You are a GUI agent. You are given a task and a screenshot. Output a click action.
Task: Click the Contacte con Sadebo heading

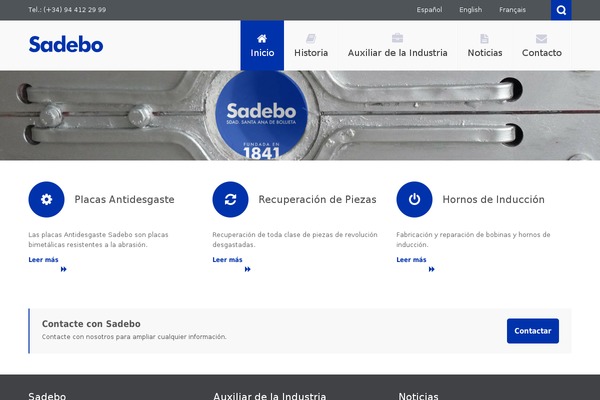[91, 324]
